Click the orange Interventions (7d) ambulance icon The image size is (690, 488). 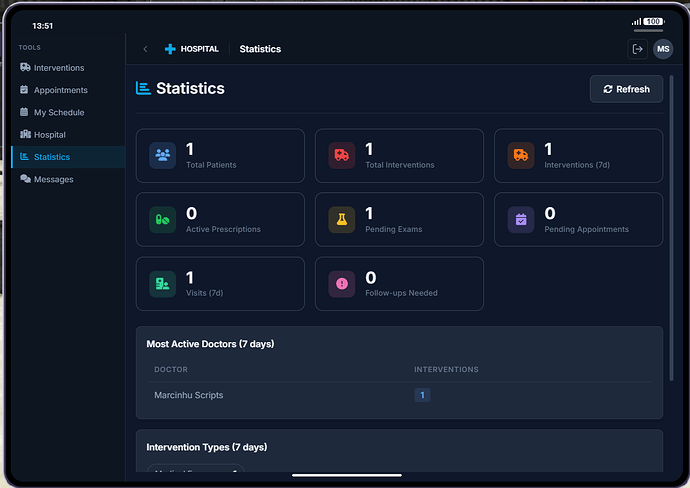521,155
